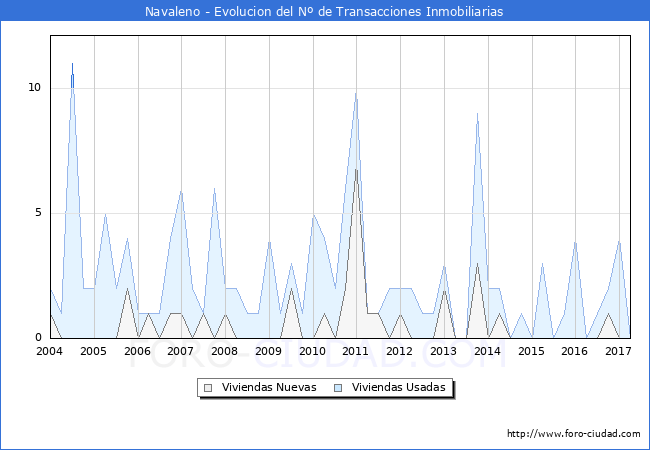Click the 2015 x-axis label
This screenshot has height=450, width=650.
click(x=531, y=351)
